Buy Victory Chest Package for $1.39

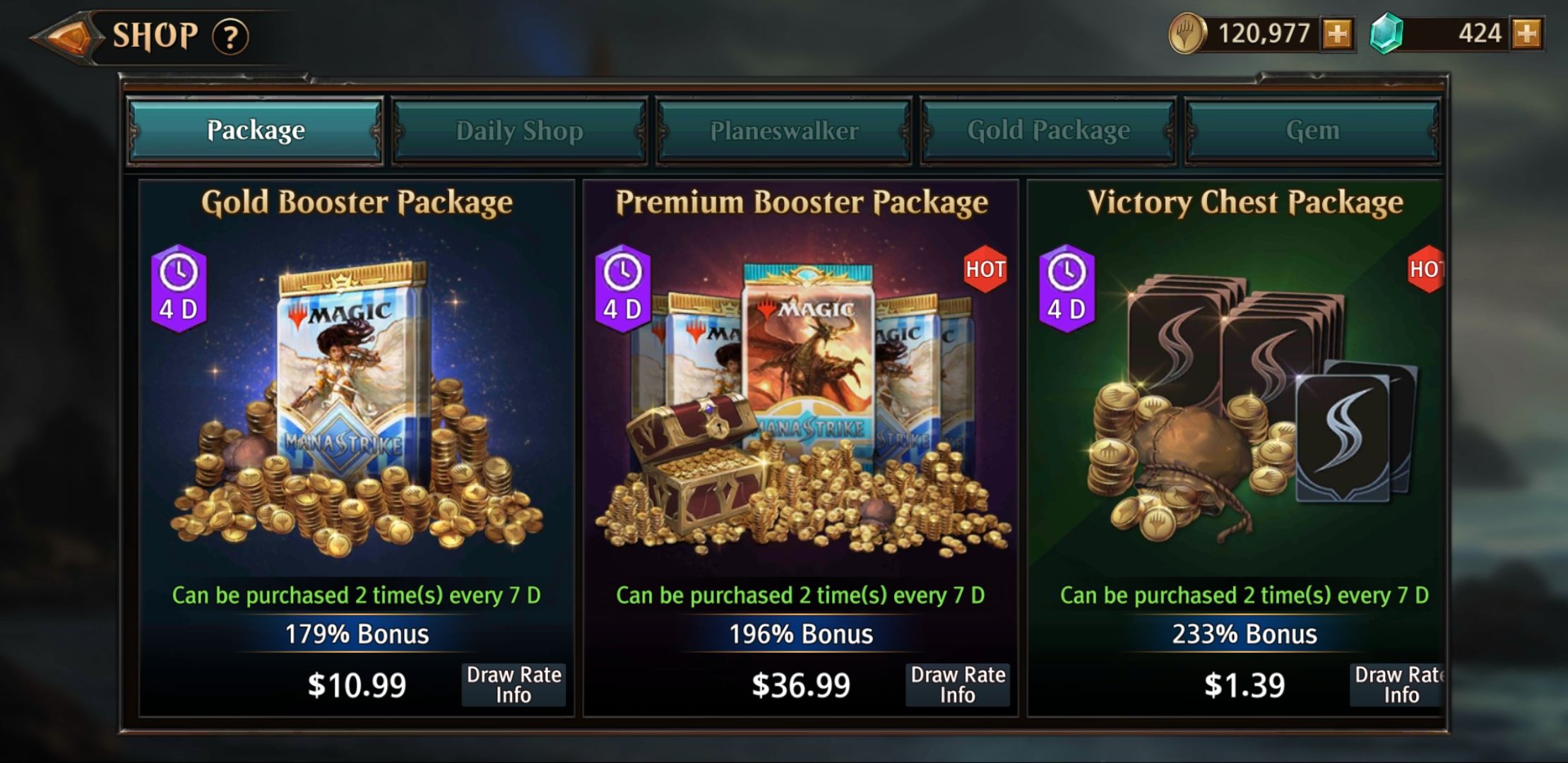pos(1245,685)
